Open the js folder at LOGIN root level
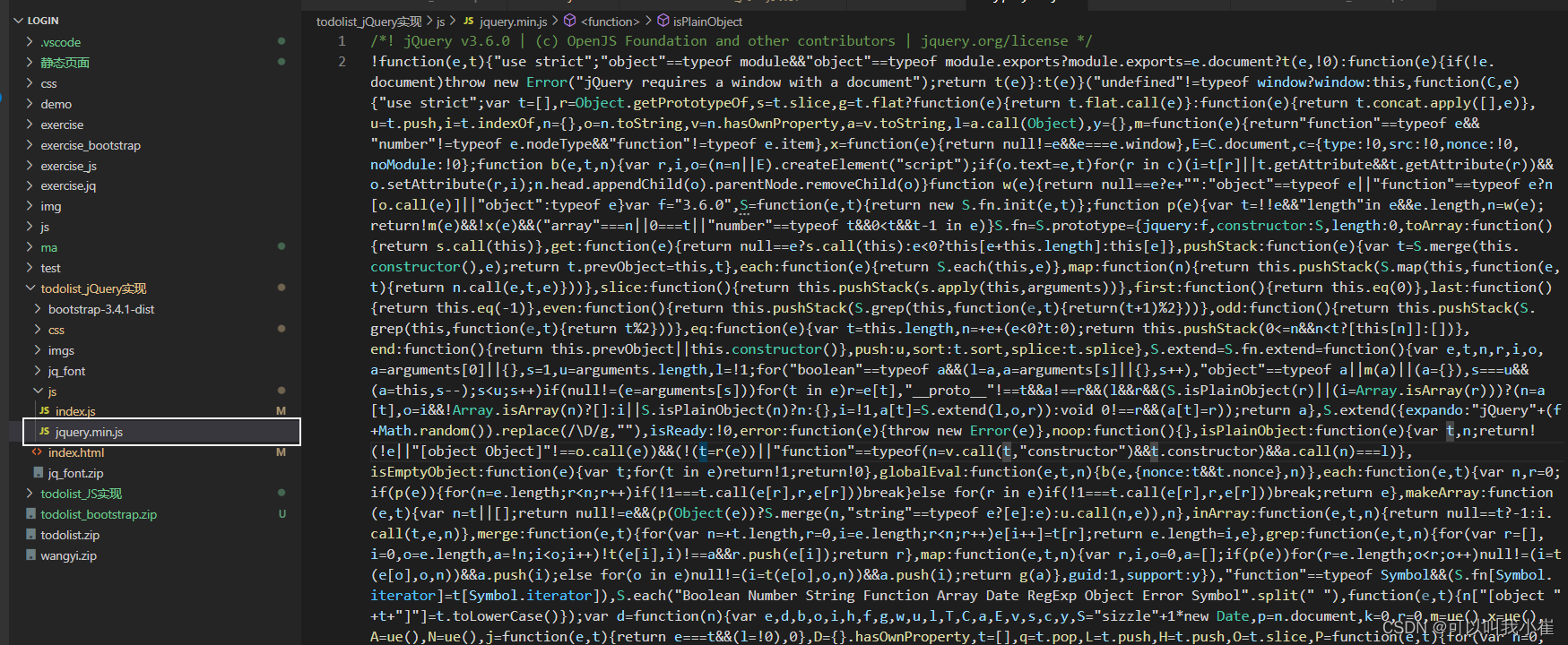Viewport: 1568px width, 645px height. (45, 227)
